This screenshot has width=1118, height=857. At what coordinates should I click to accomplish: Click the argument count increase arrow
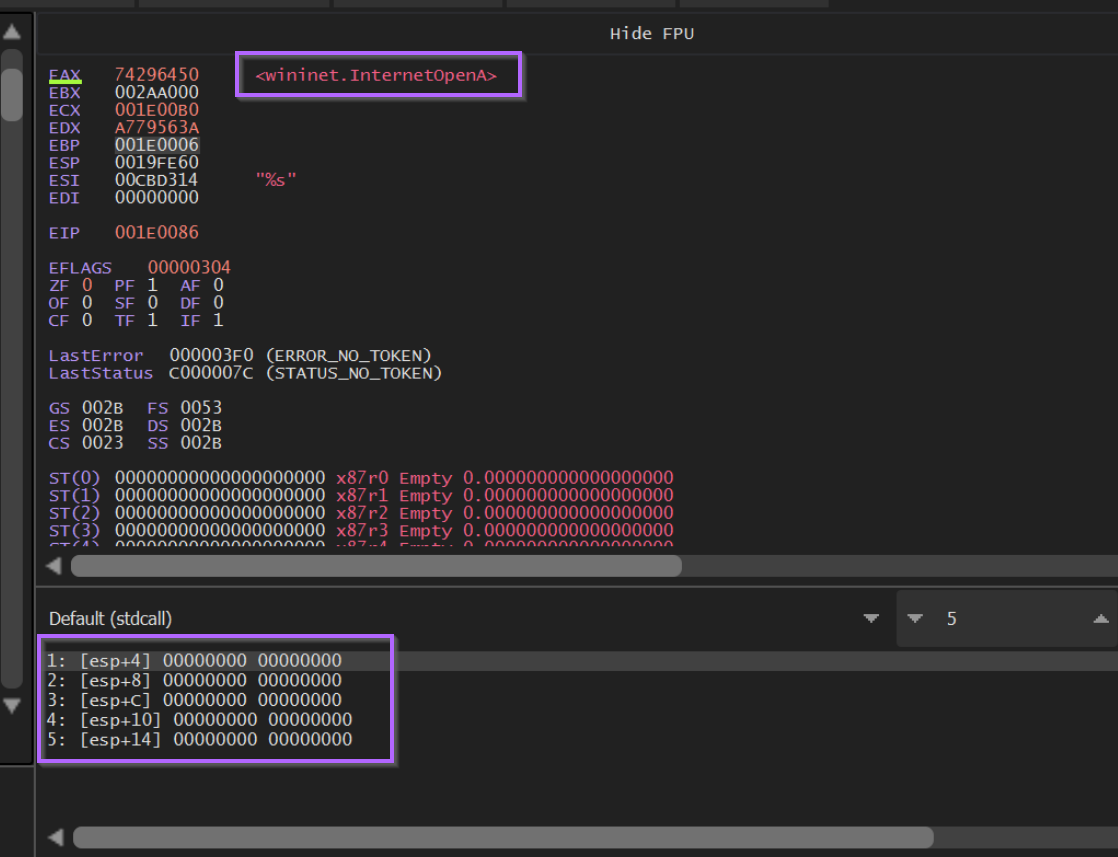coord(1102,619)
